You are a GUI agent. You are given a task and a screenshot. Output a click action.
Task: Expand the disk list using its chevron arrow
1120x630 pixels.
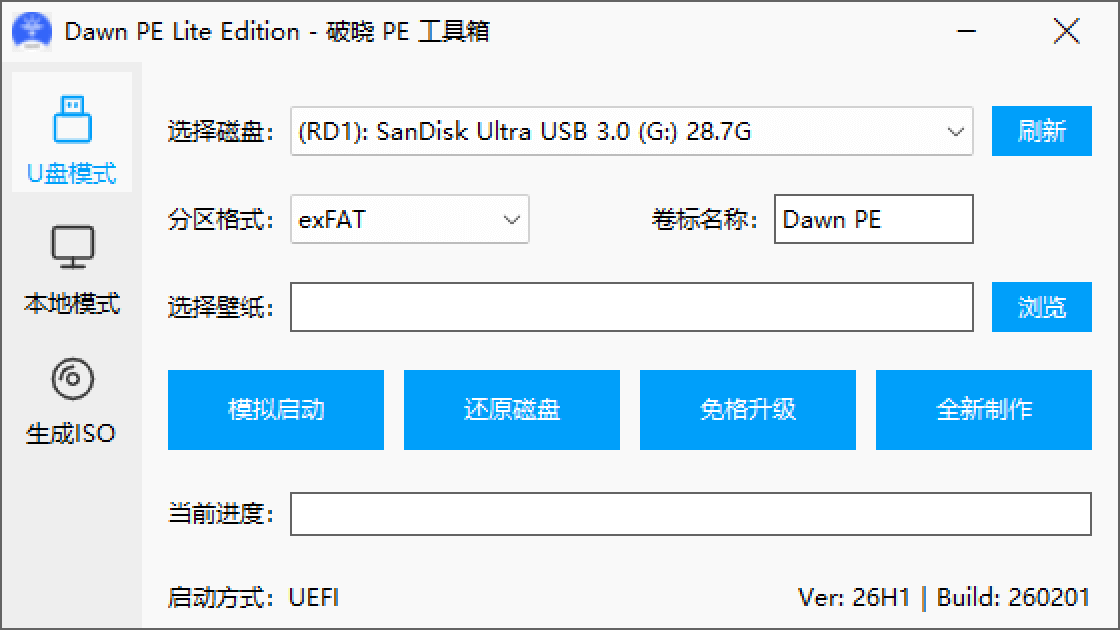click(x=955, y=131)
